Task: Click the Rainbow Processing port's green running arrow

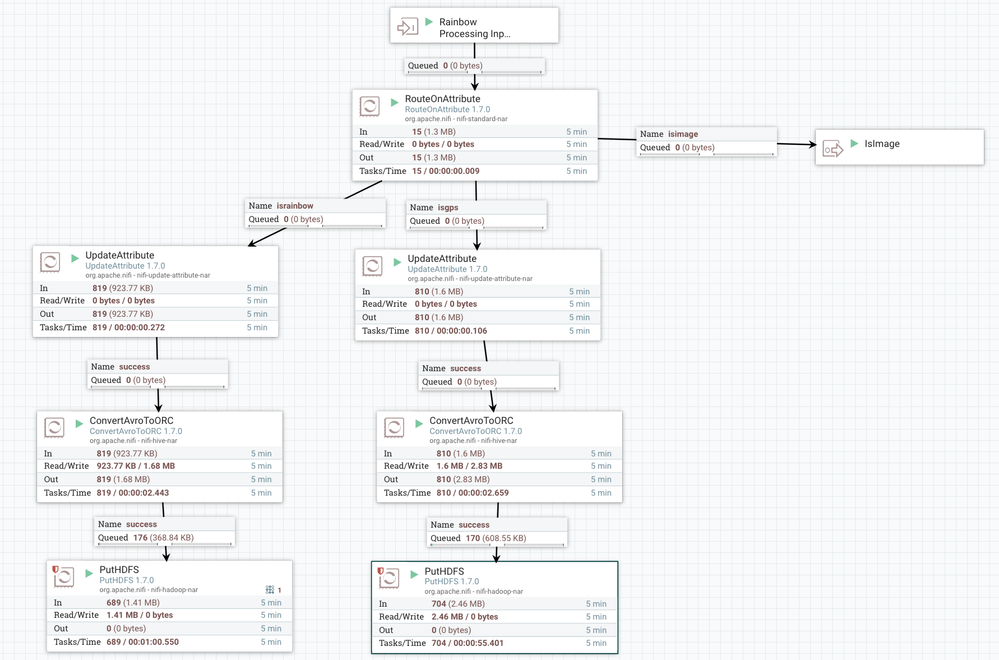Action: 429,22
